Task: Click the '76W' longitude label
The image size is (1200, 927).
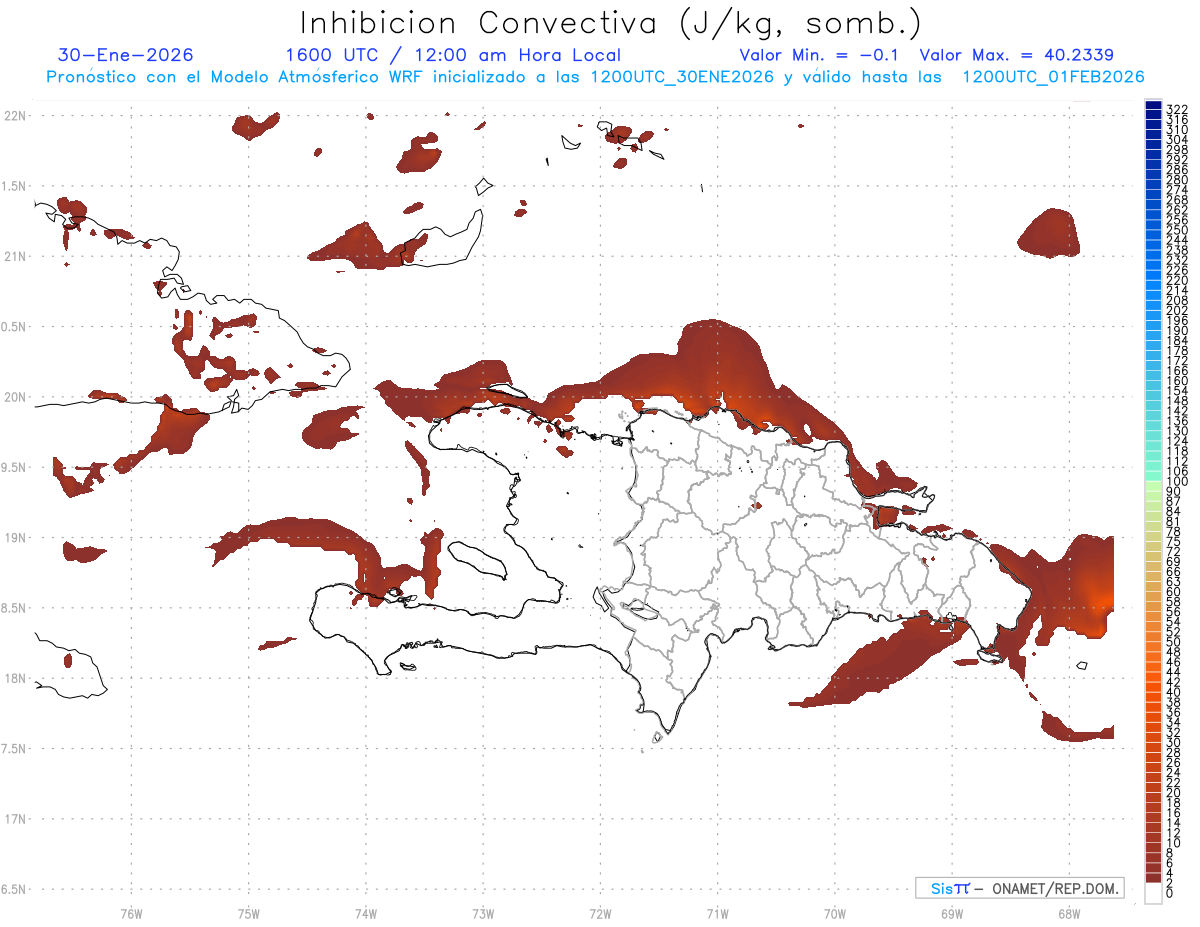Action: (131, 913)
